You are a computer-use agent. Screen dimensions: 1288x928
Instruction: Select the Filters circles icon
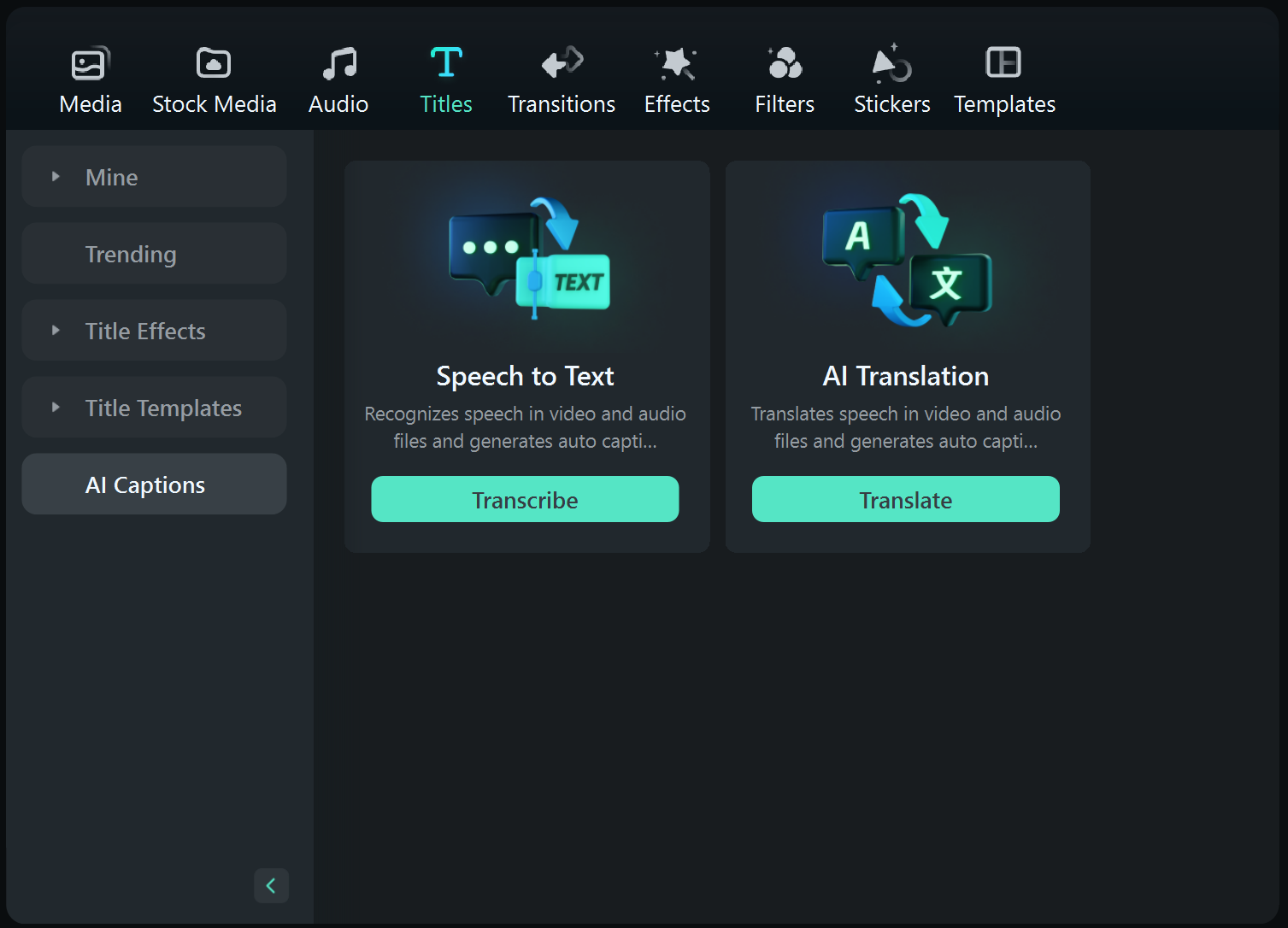784,64
